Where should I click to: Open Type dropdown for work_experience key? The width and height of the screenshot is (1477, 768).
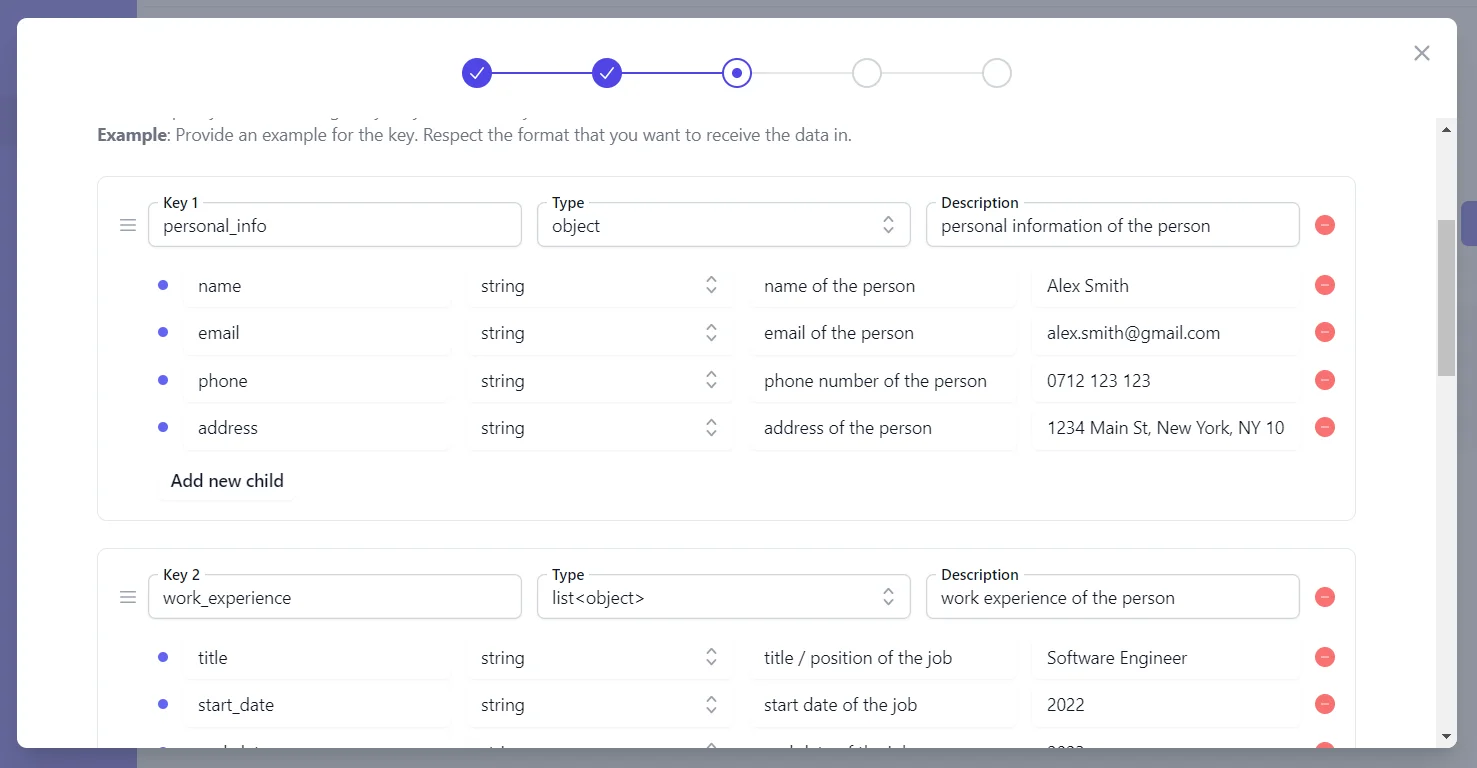click(723, 598)
